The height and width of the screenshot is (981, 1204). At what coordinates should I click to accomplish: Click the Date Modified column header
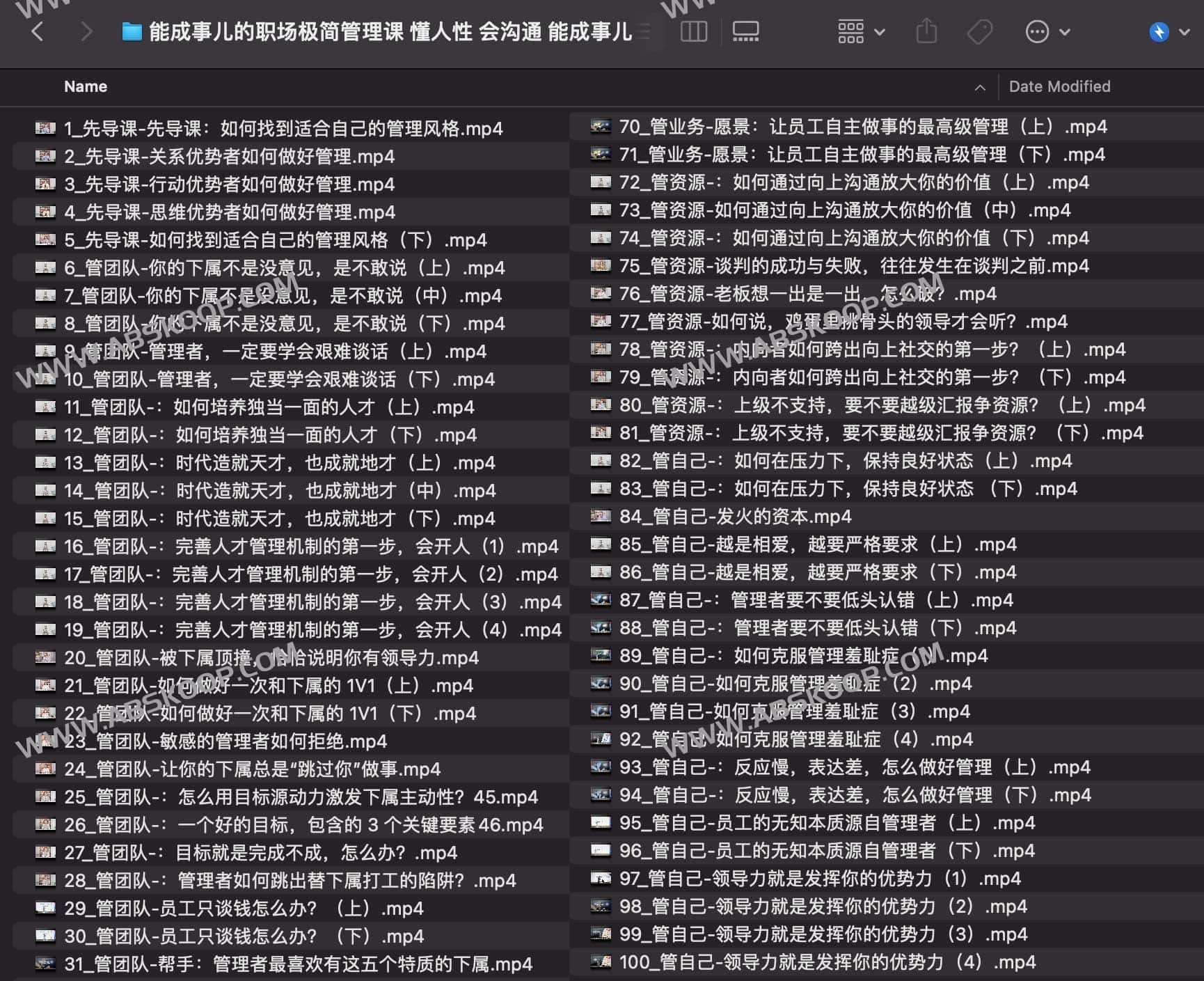tap(1059, 86)
